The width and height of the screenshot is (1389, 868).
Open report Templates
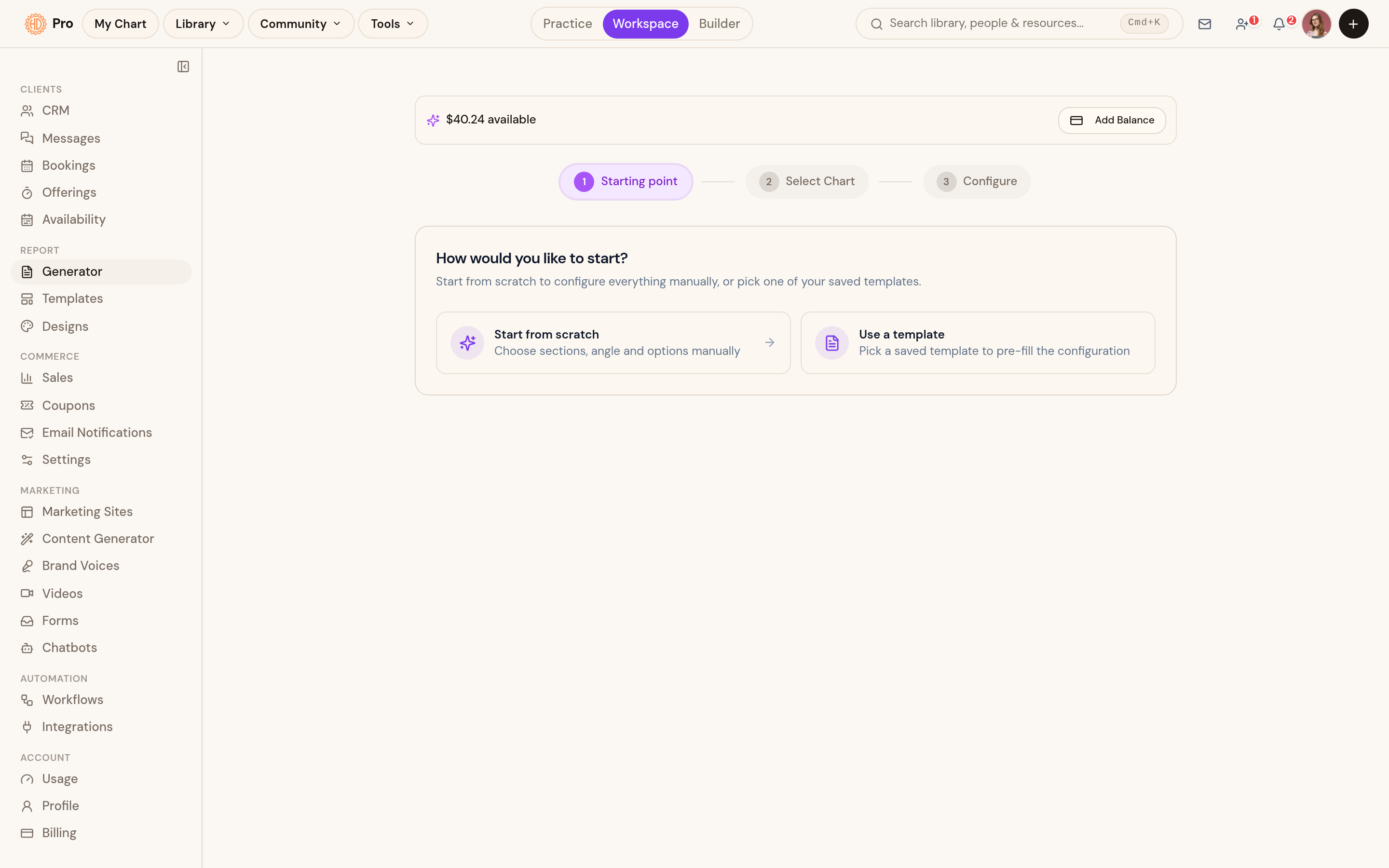(x=101, y=298)
